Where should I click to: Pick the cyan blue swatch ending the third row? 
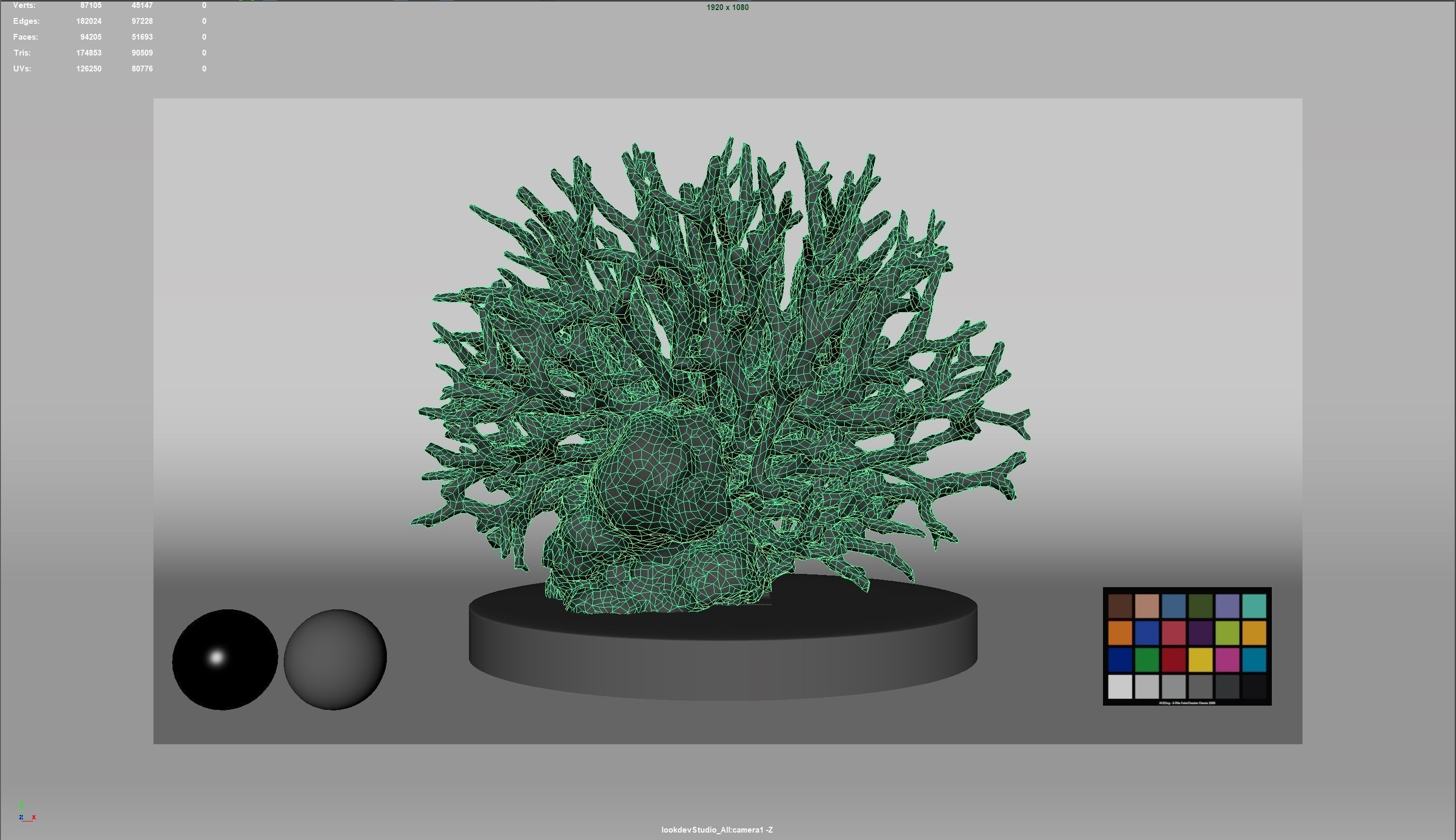1254,660
